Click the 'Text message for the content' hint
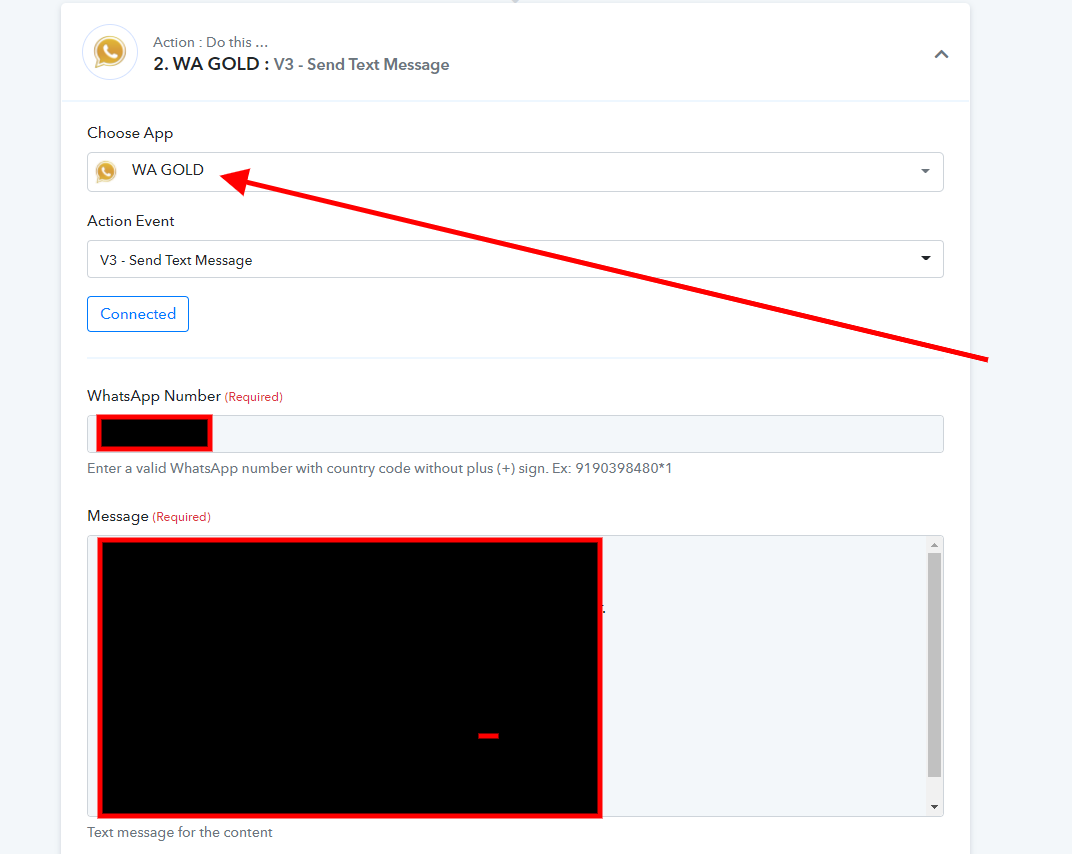The width and height of the screenshot is (1072, 854). 180,832
